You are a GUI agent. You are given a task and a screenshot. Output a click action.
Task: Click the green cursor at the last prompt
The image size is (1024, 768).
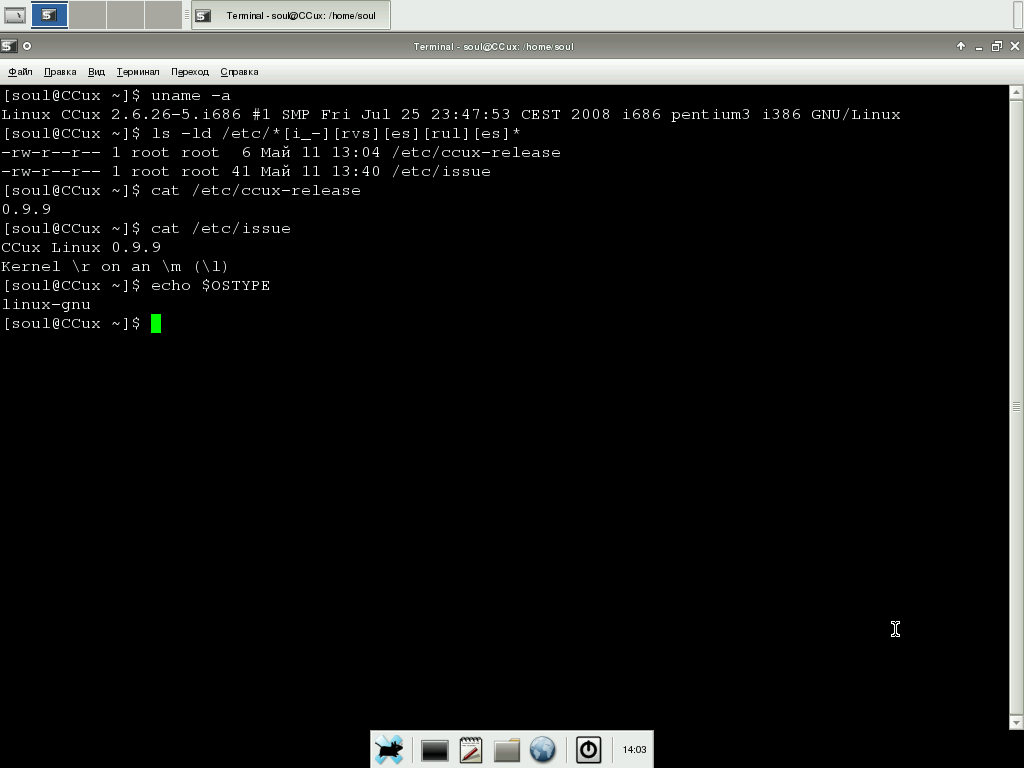click(156, 323)
